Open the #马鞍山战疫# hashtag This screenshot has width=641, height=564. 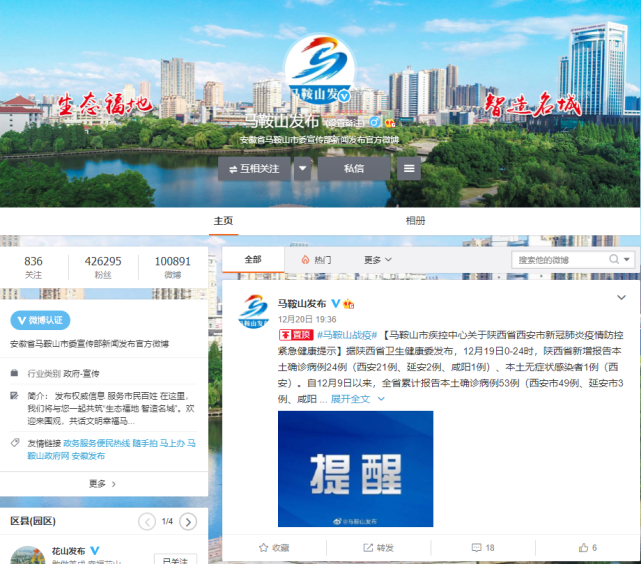click(x=347, y=335)
